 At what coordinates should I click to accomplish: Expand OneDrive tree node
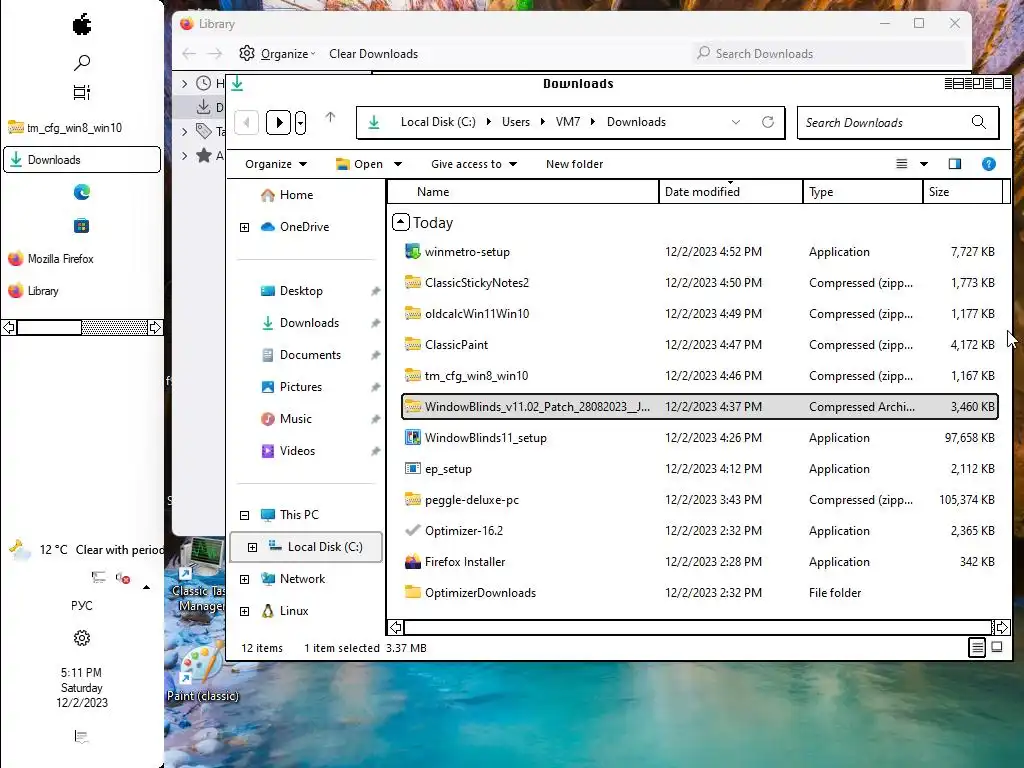(244, 227)
